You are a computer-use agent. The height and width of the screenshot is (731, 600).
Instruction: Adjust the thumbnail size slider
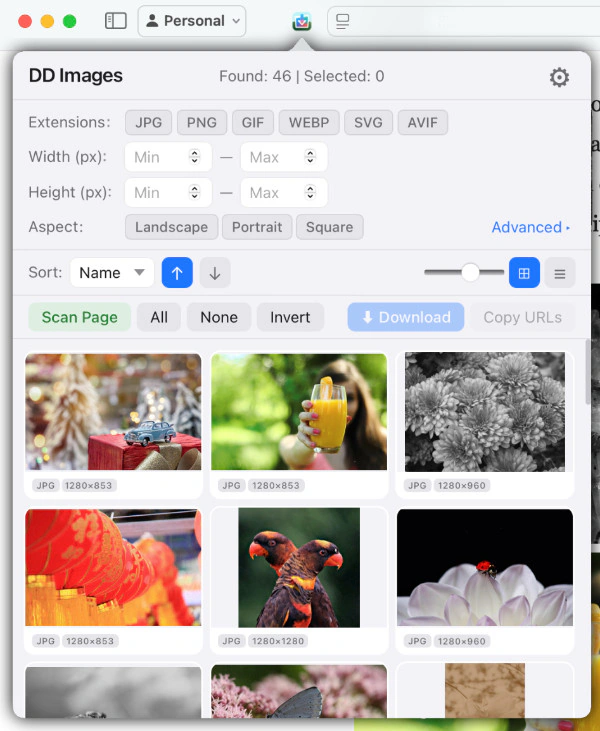[470, 273]
